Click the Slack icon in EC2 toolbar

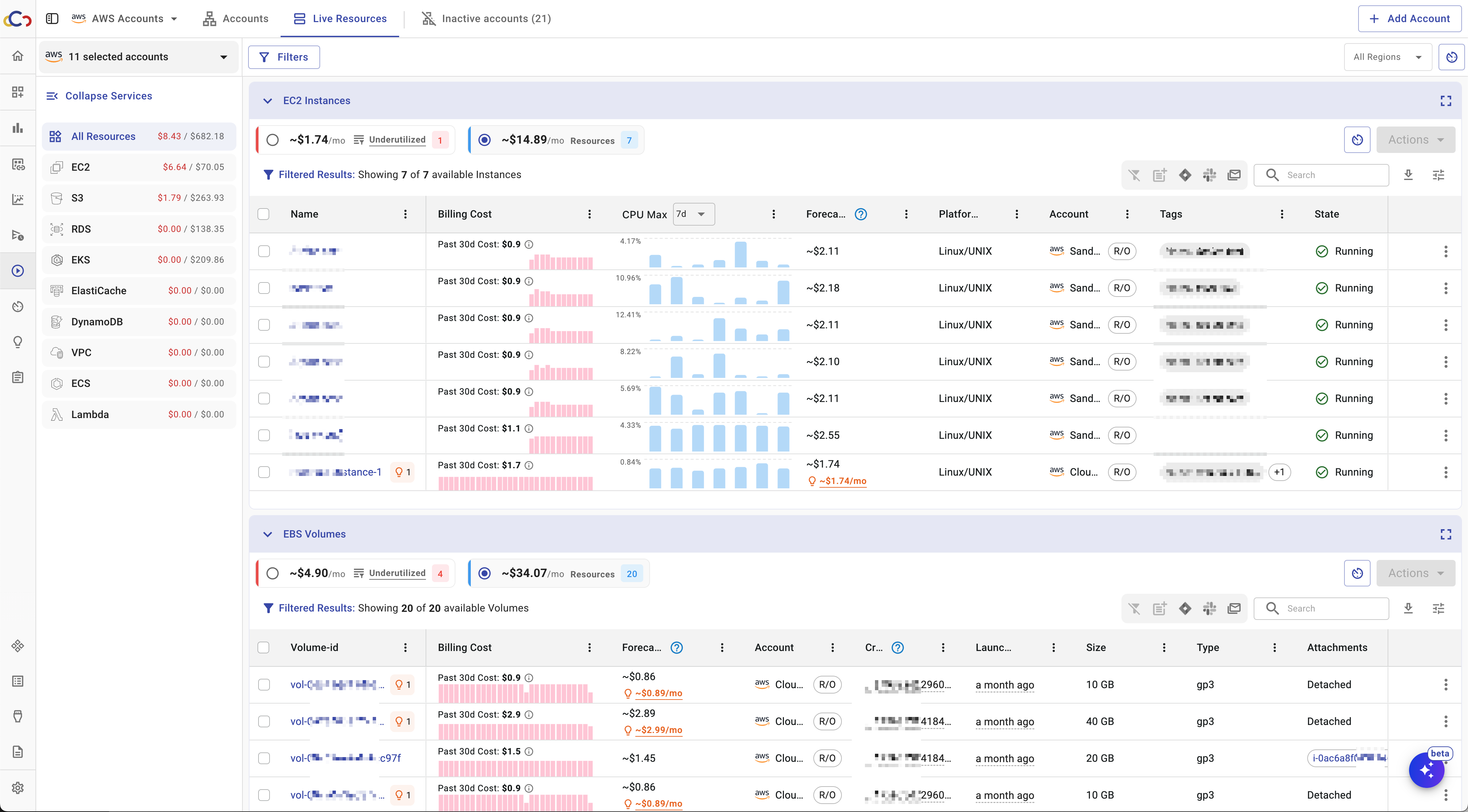pyautogui.click(x=1209, y=175)
